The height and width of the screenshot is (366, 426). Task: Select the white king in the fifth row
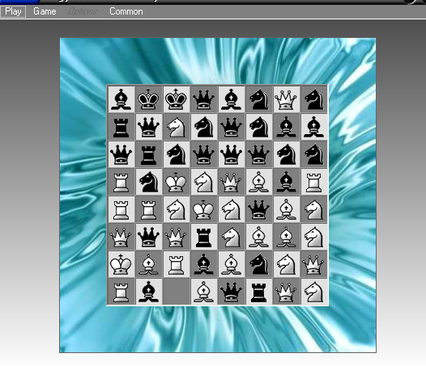[x=203, y=210]
